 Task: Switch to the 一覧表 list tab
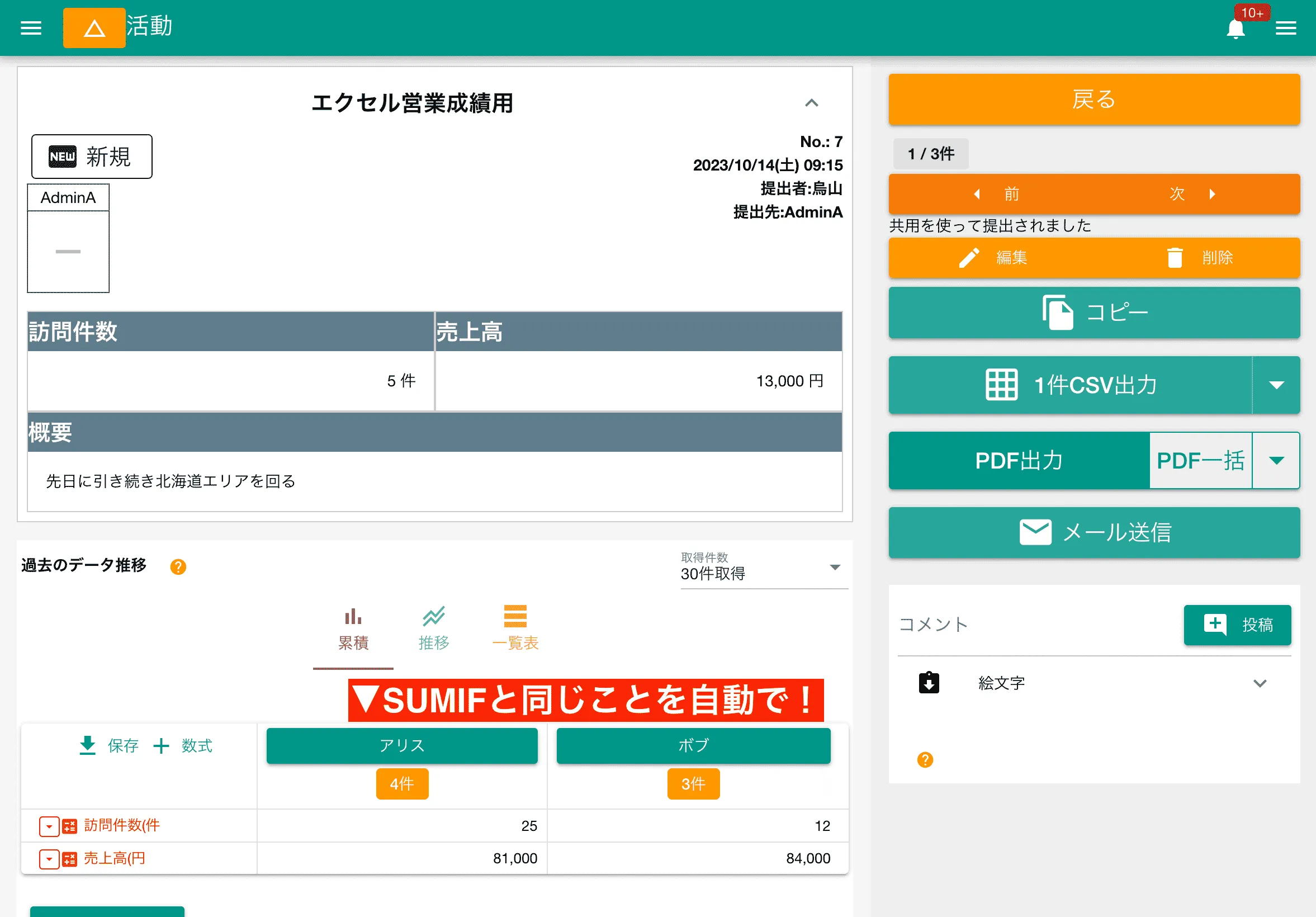(515, 627)
